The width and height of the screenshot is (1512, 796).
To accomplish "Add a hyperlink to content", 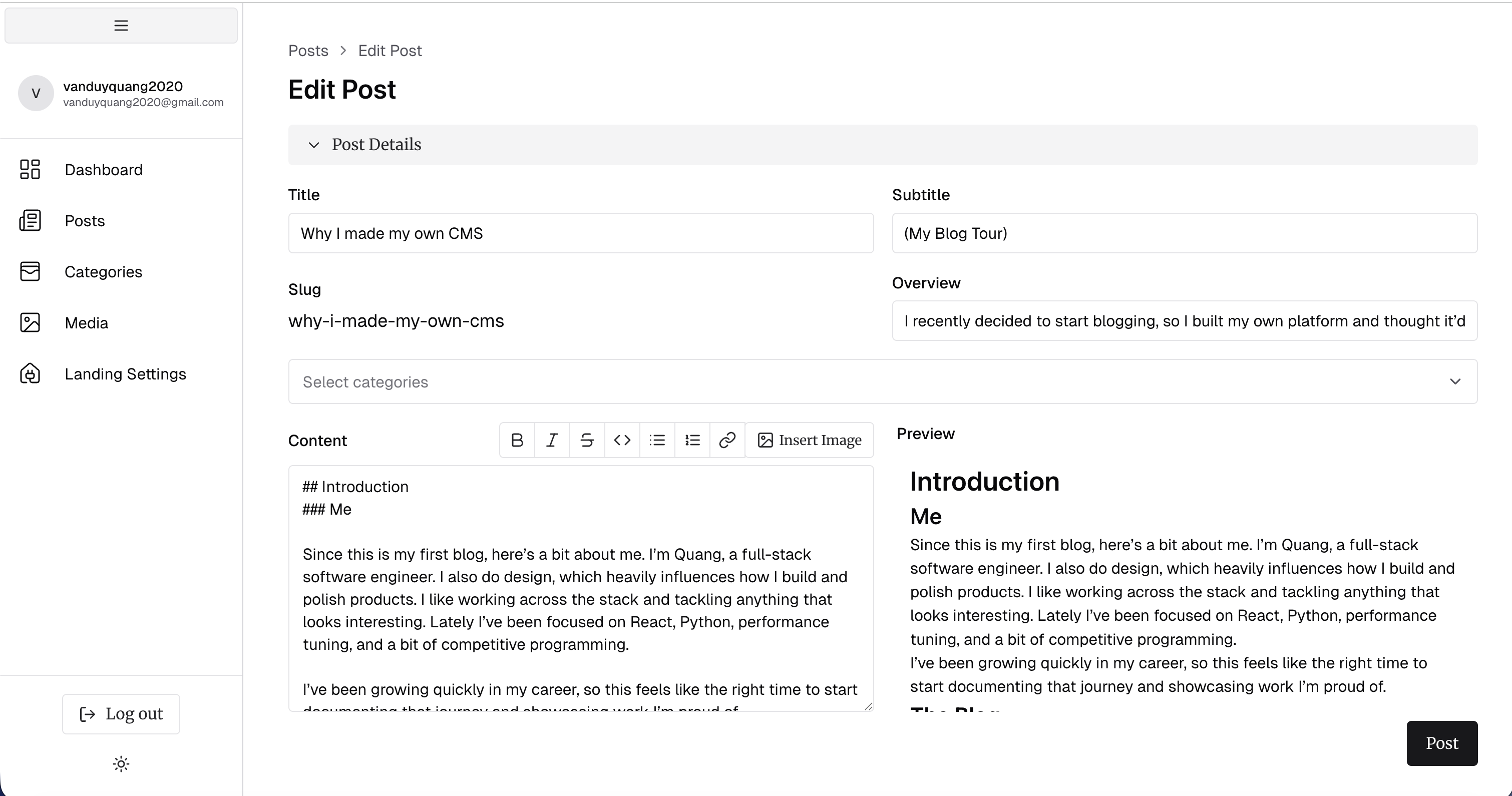I will click(x=727, y=440).
